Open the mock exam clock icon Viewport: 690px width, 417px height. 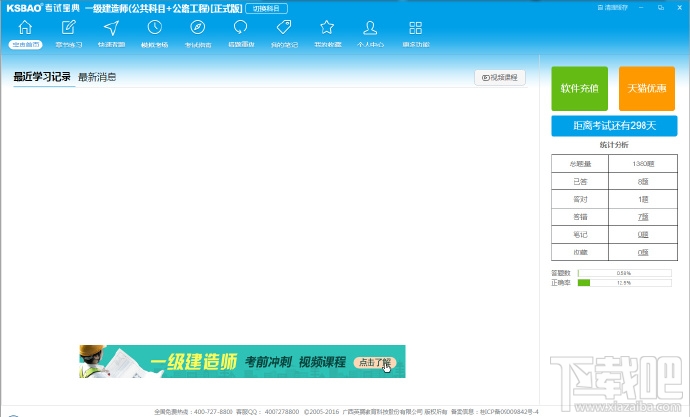coord(154,28)
